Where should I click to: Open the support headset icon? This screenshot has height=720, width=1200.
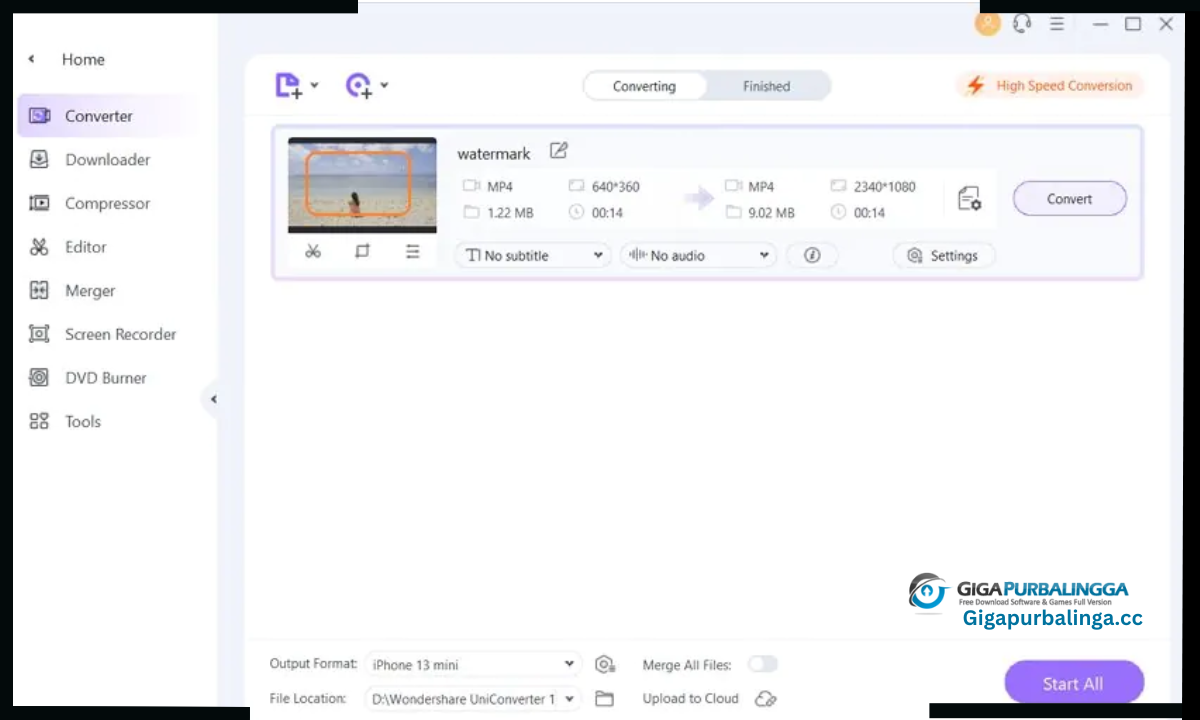click(1021, 24)
